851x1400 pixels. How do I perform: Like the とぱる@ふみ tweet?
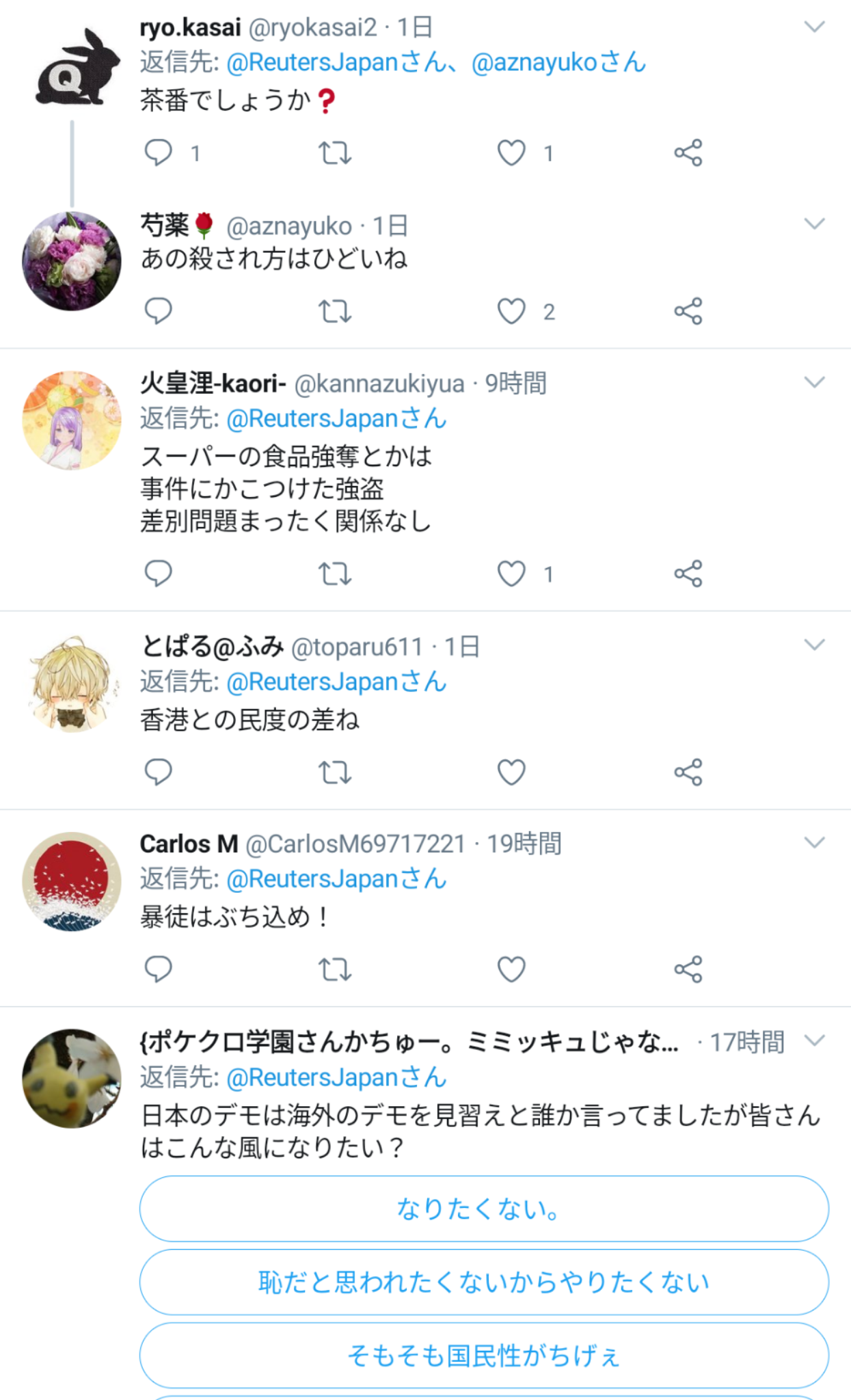[x=511, y=772]
